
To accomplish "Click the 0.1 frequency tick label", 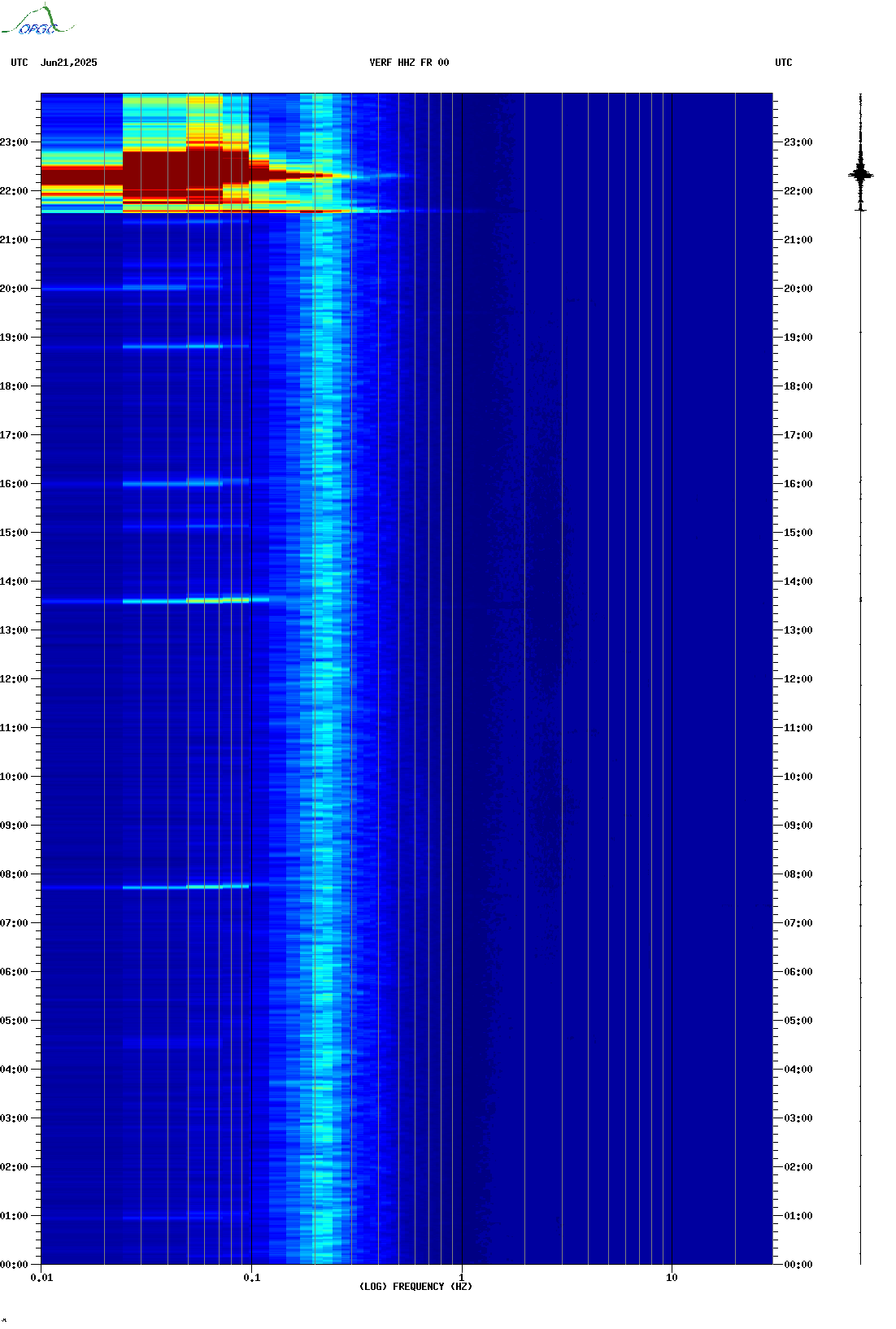I will [252, 1278].
